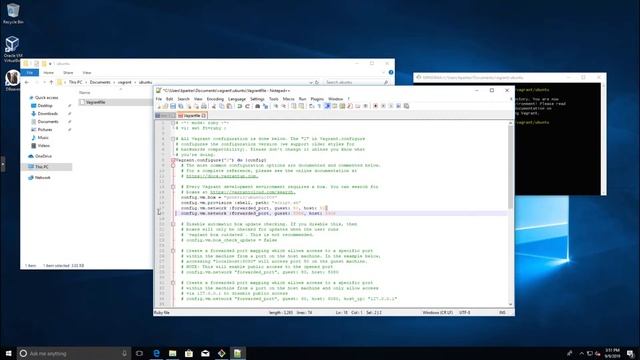Expand the File Explorer ribbon chevron
The width and height of the screenshot is (640, 360).
point(383,73)
